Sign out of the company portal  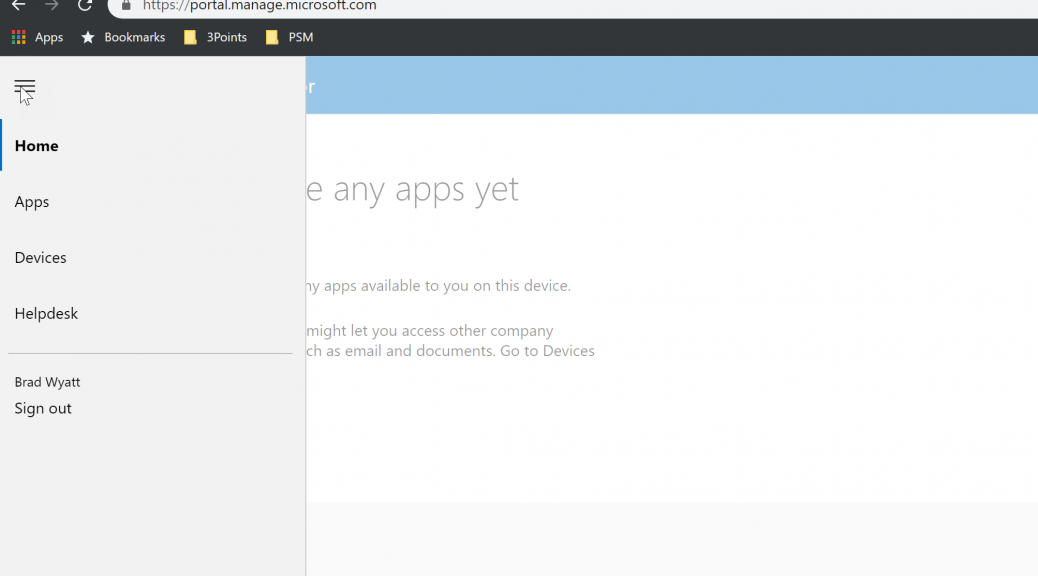(43, 408)
